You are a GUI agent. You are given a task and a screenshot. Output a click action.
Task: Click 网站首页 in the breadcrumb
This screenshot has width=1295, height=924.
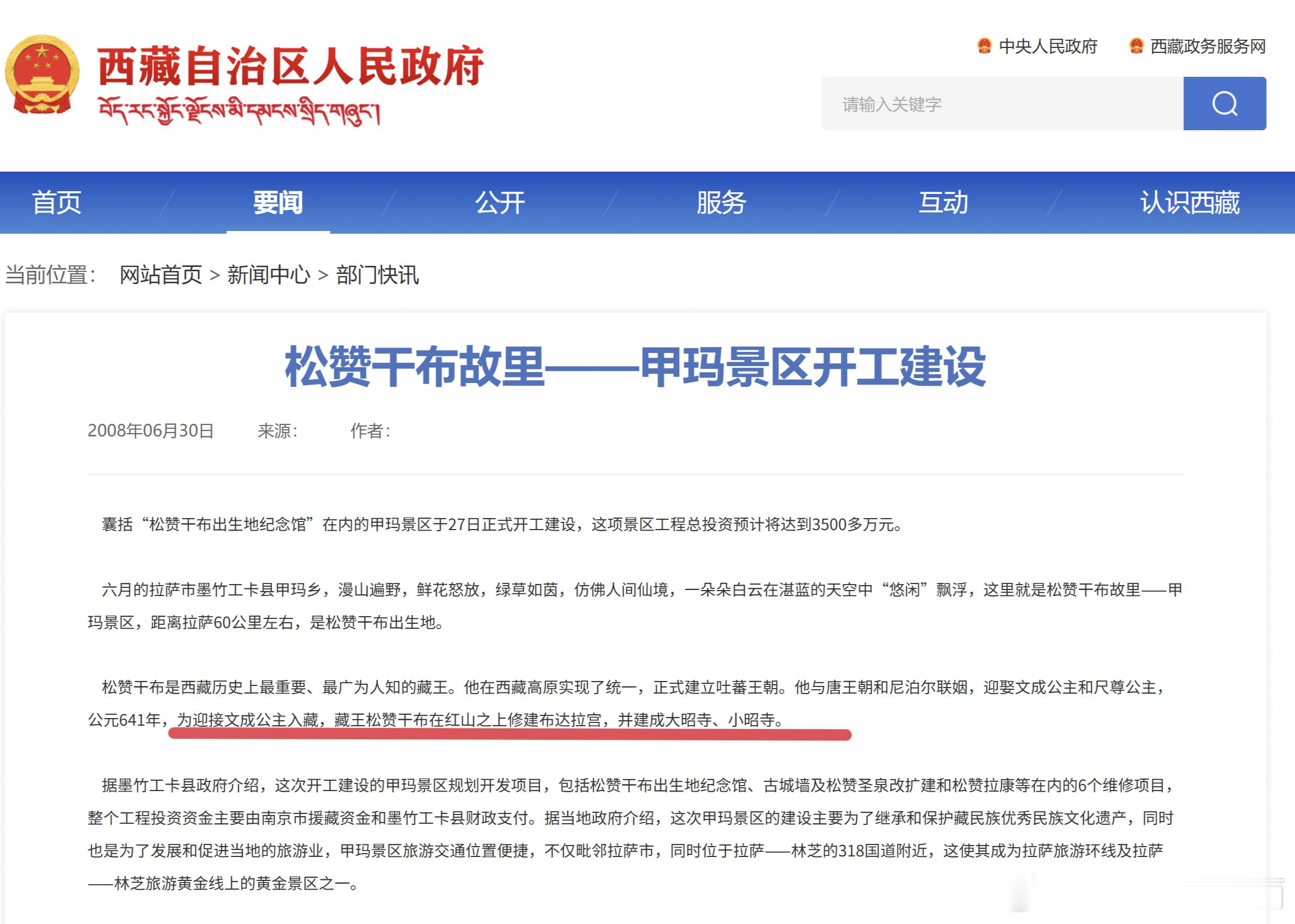(161, 275)
